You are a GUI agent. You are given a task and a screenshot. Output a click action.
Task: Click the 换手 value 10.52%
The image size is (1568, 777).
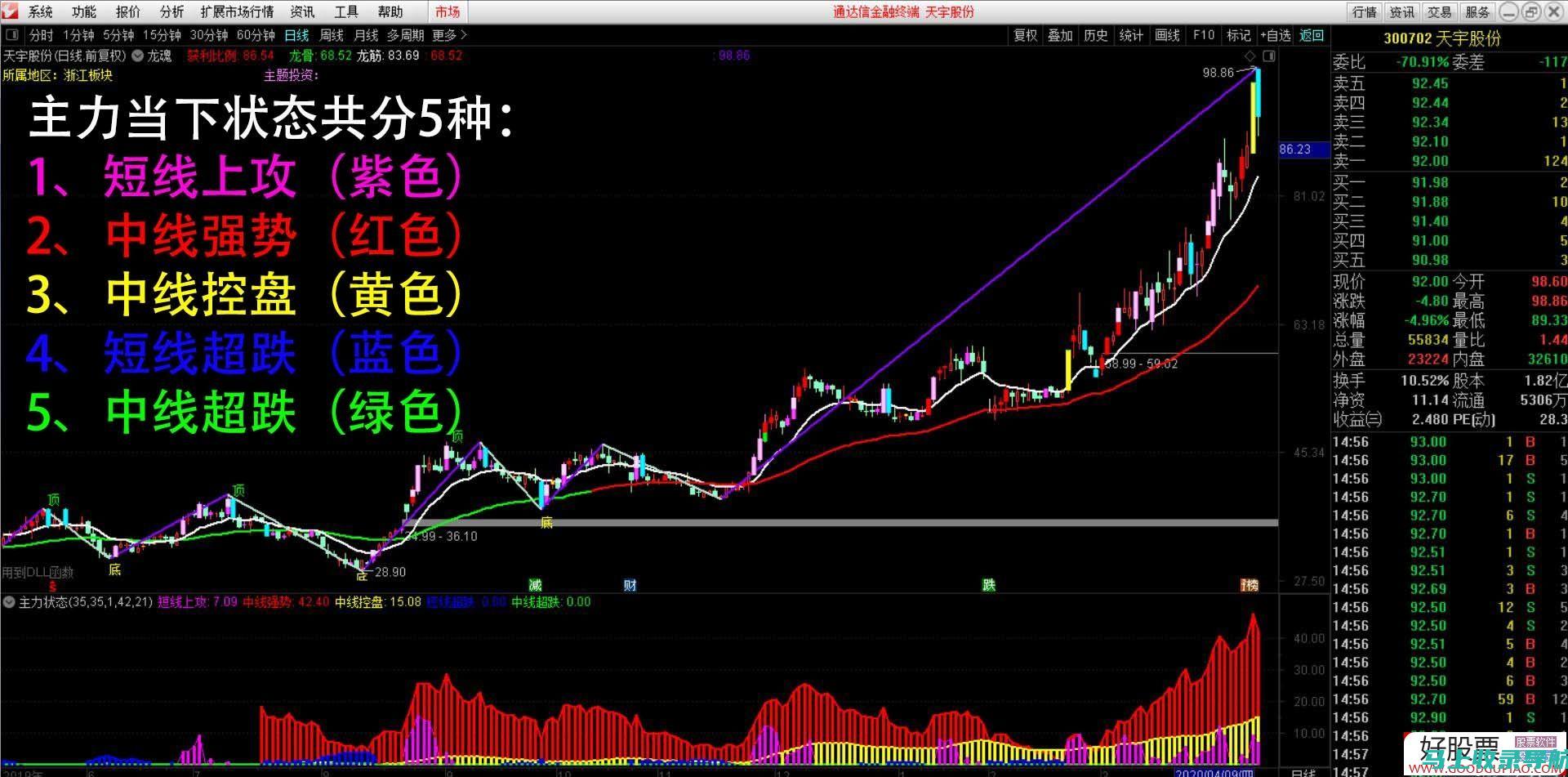[x=1424, y=381]
